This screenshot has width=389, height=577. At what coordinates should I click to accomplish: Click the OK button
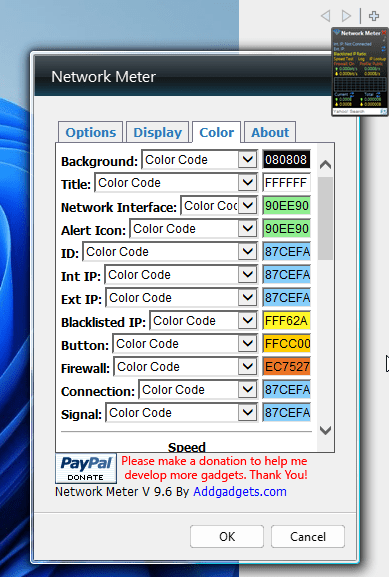227,537
